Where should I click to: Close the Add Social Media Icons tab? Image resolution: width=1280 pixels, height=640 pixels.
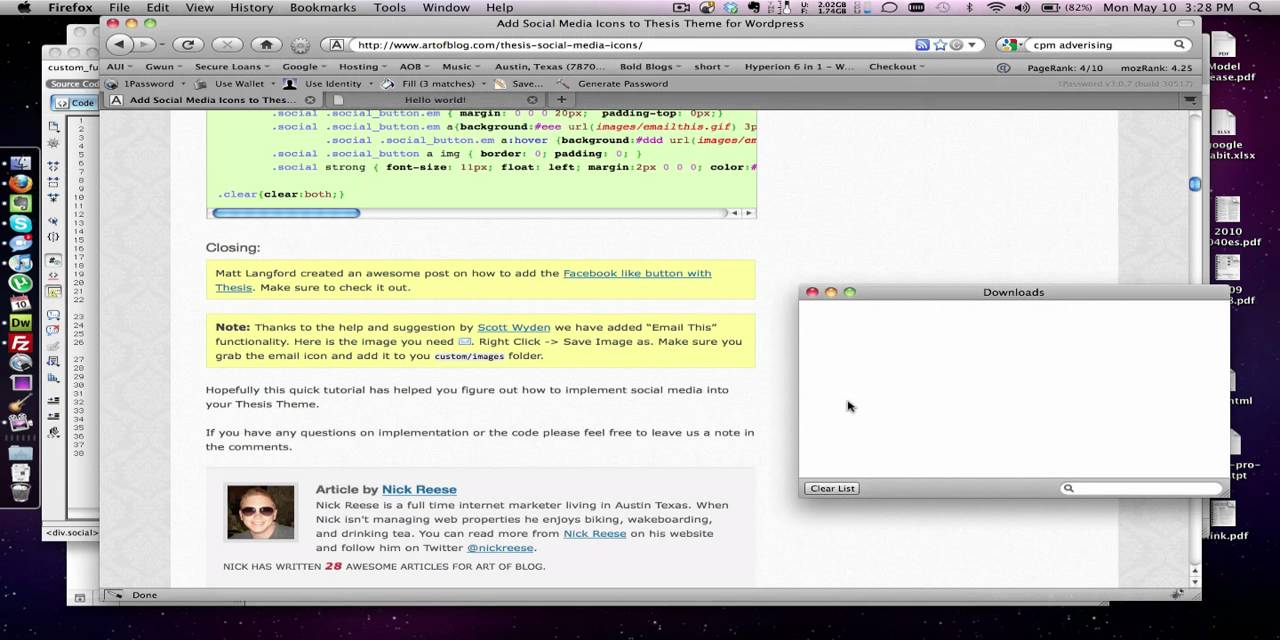click(310, 100)
